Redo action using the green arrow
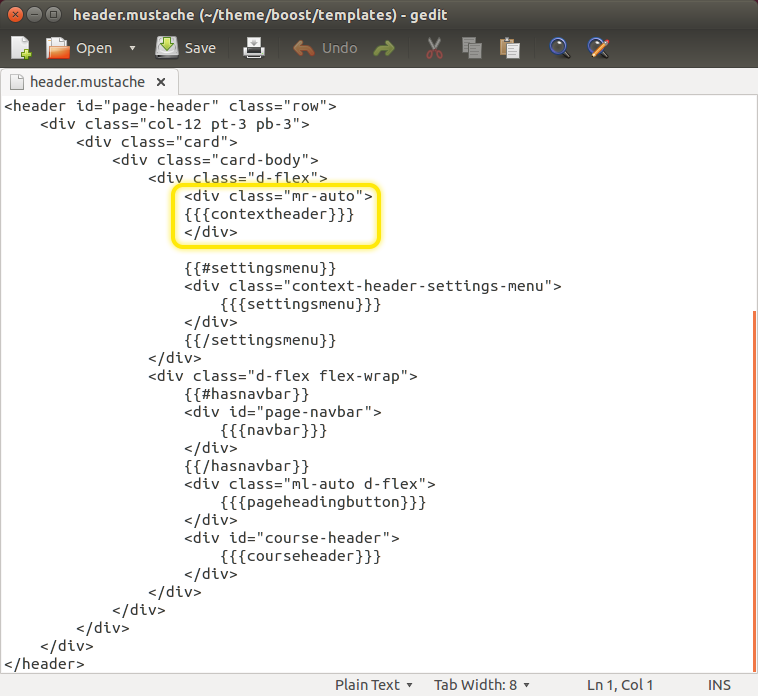758x696 pixels. (384, 48)
